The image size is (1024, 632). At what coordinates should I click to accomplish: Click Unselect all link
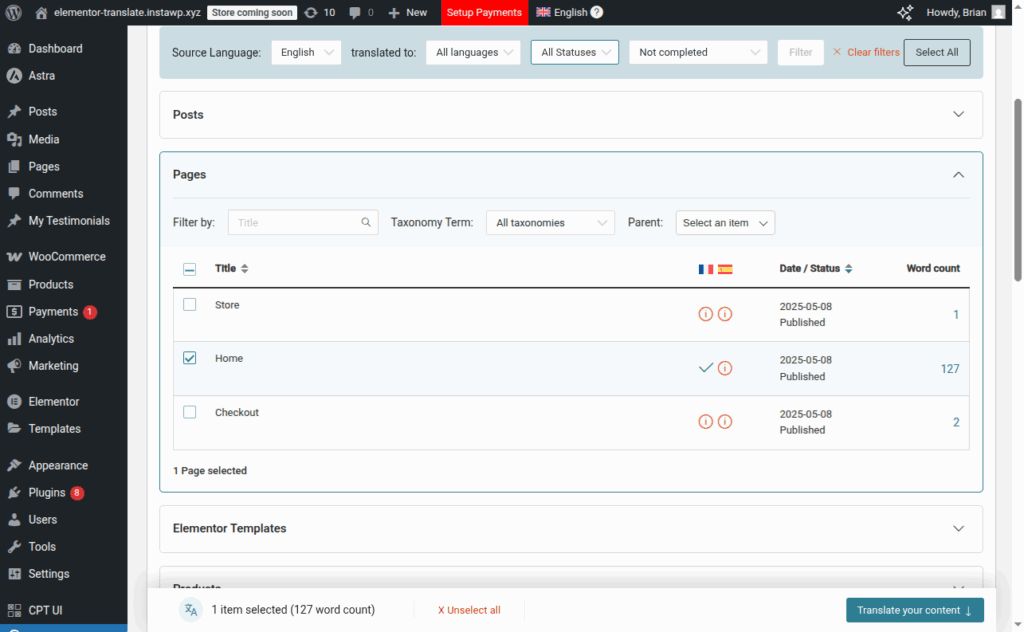[469, 610]
